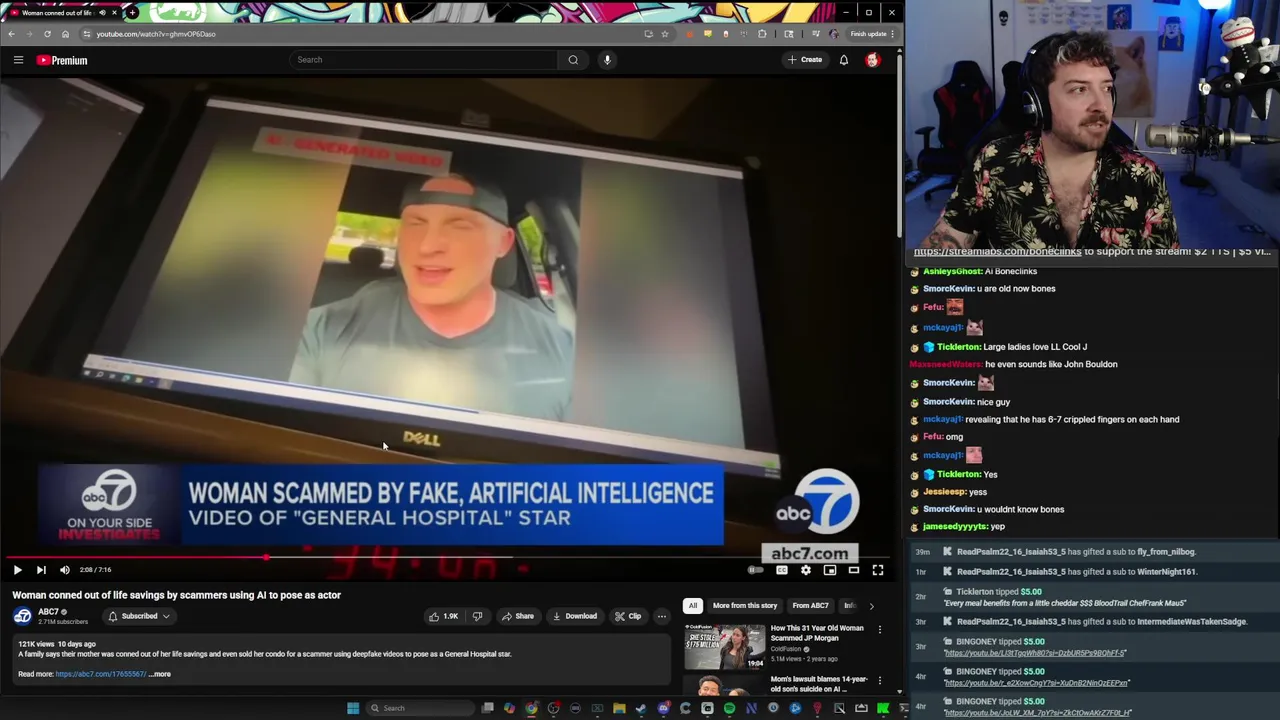Focus the YouTube search field

(x=425, y=60)
